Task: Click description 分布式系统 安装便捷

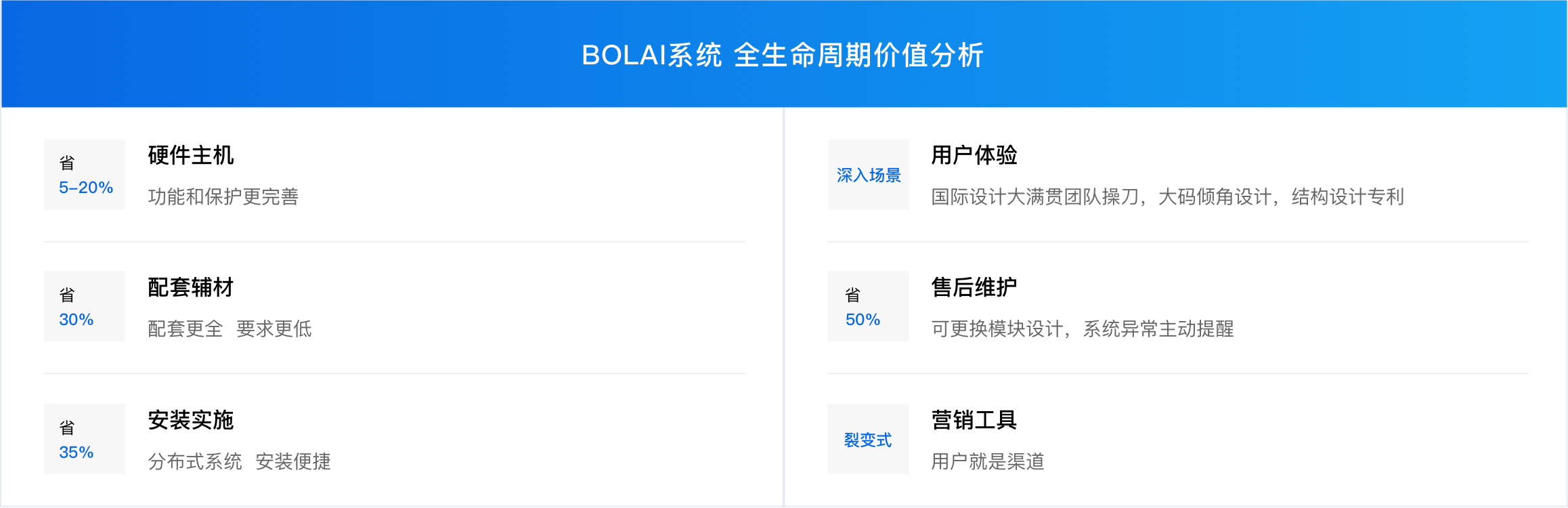Action: [x=240, y=461]
